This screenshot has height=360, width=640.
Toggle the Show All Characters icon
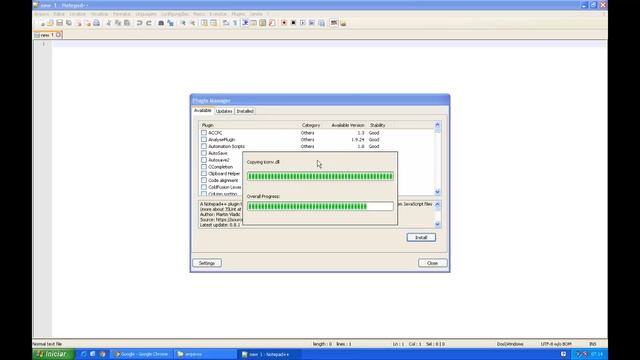tap(235, 23)
